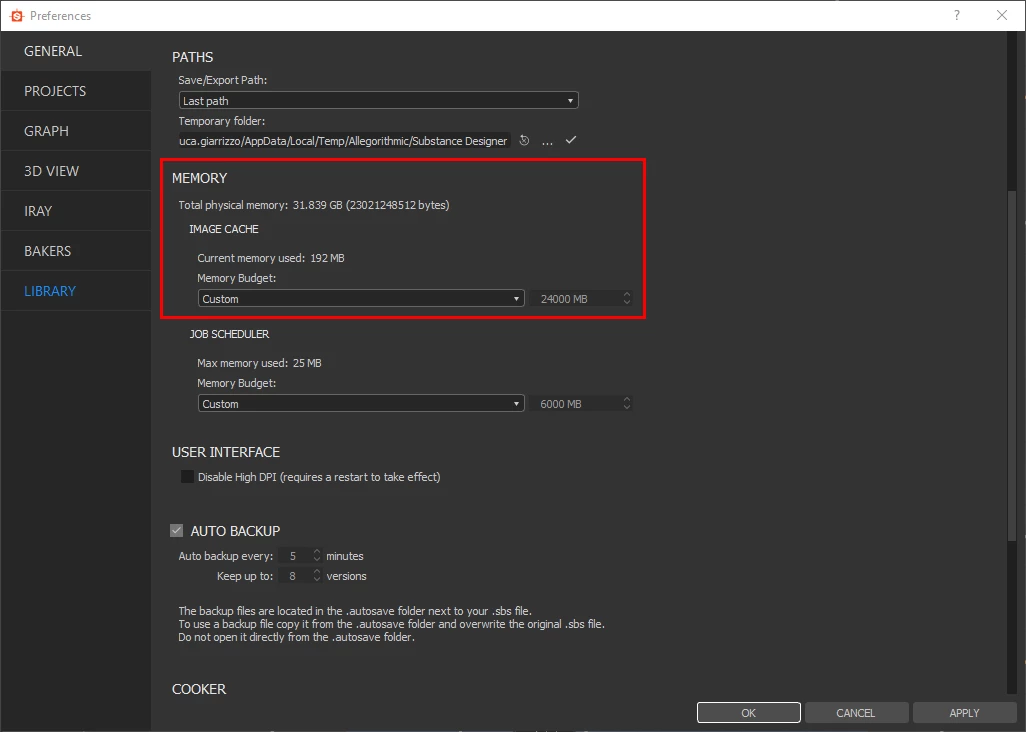Click the 6000 MB job scheduler value field
The image size is (1026, 732).
coord(581,404)
